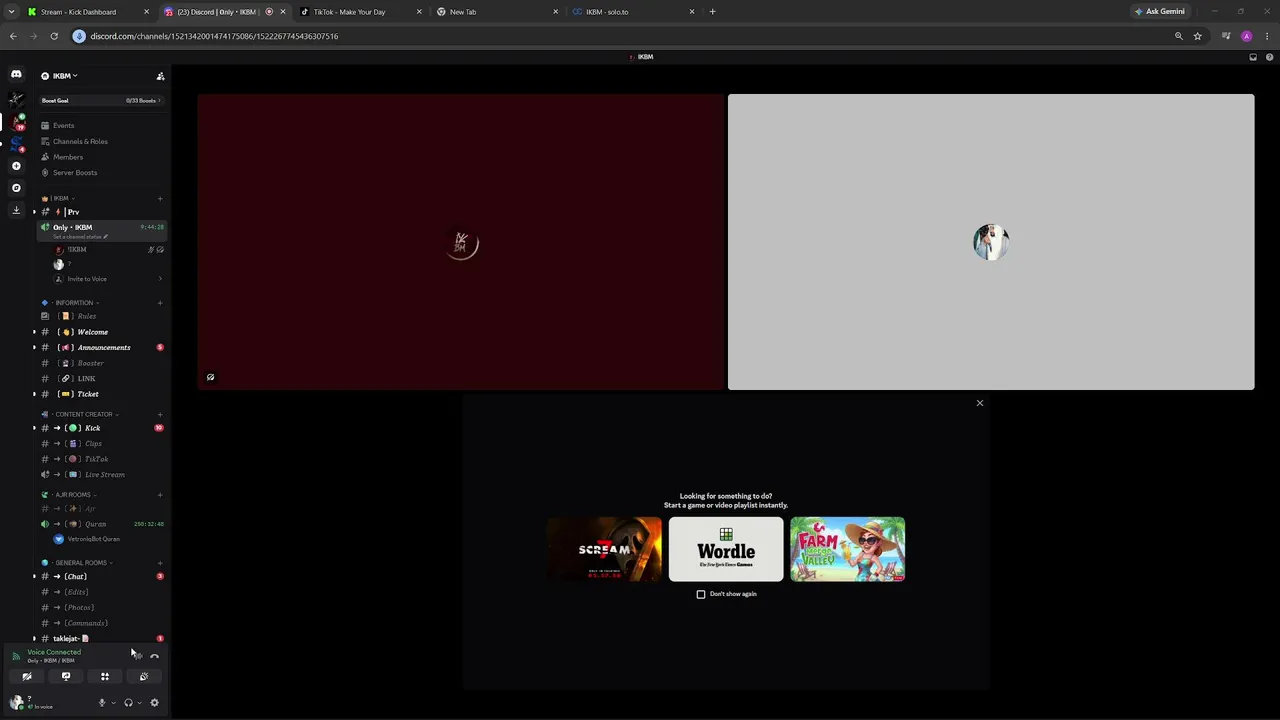Open a new Chrome tab
This screenshot has height=720, width=1280.
pos(712,12)
